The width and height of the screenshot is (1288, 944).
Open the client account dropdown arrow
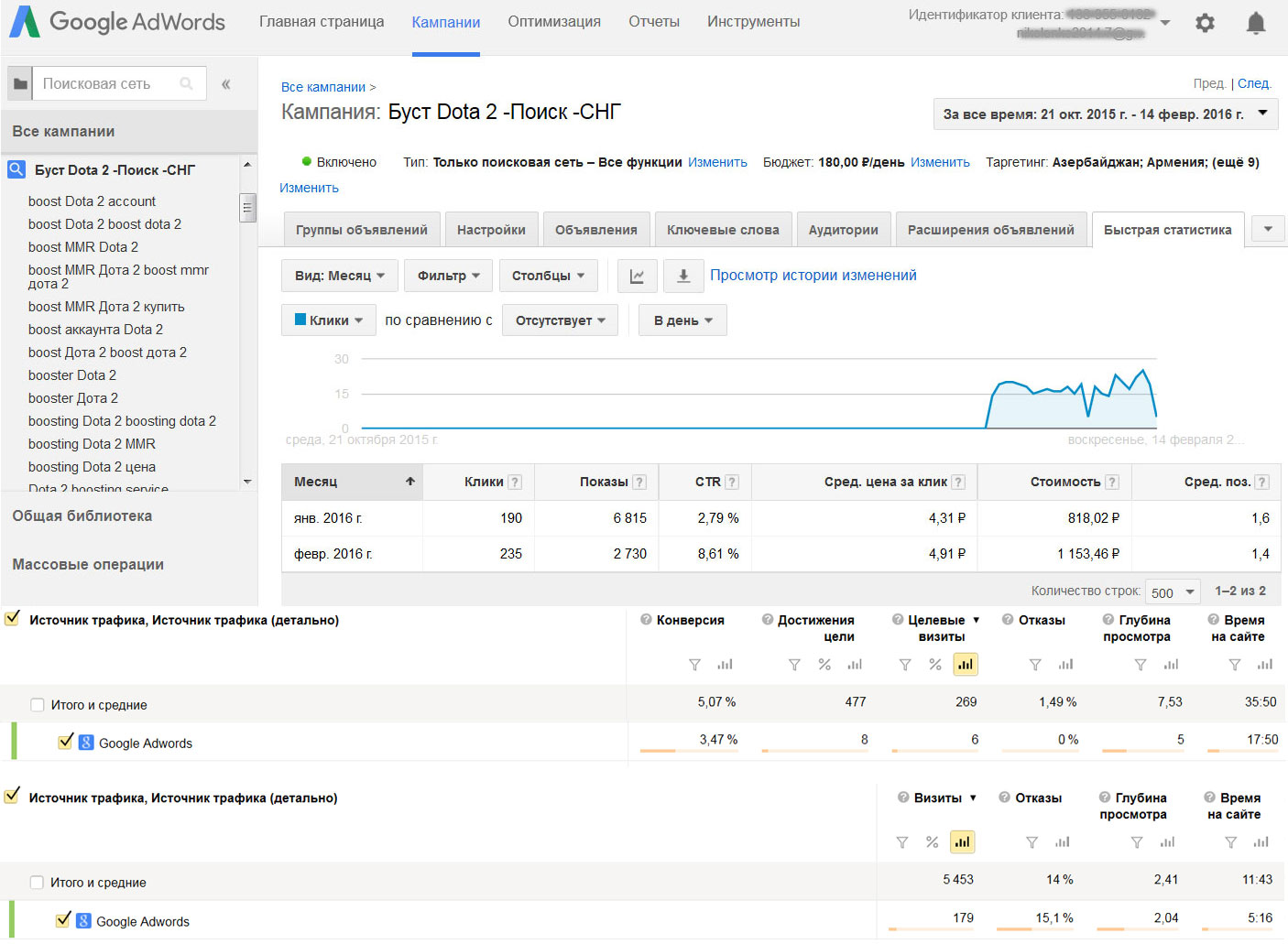coord(1165,22)
